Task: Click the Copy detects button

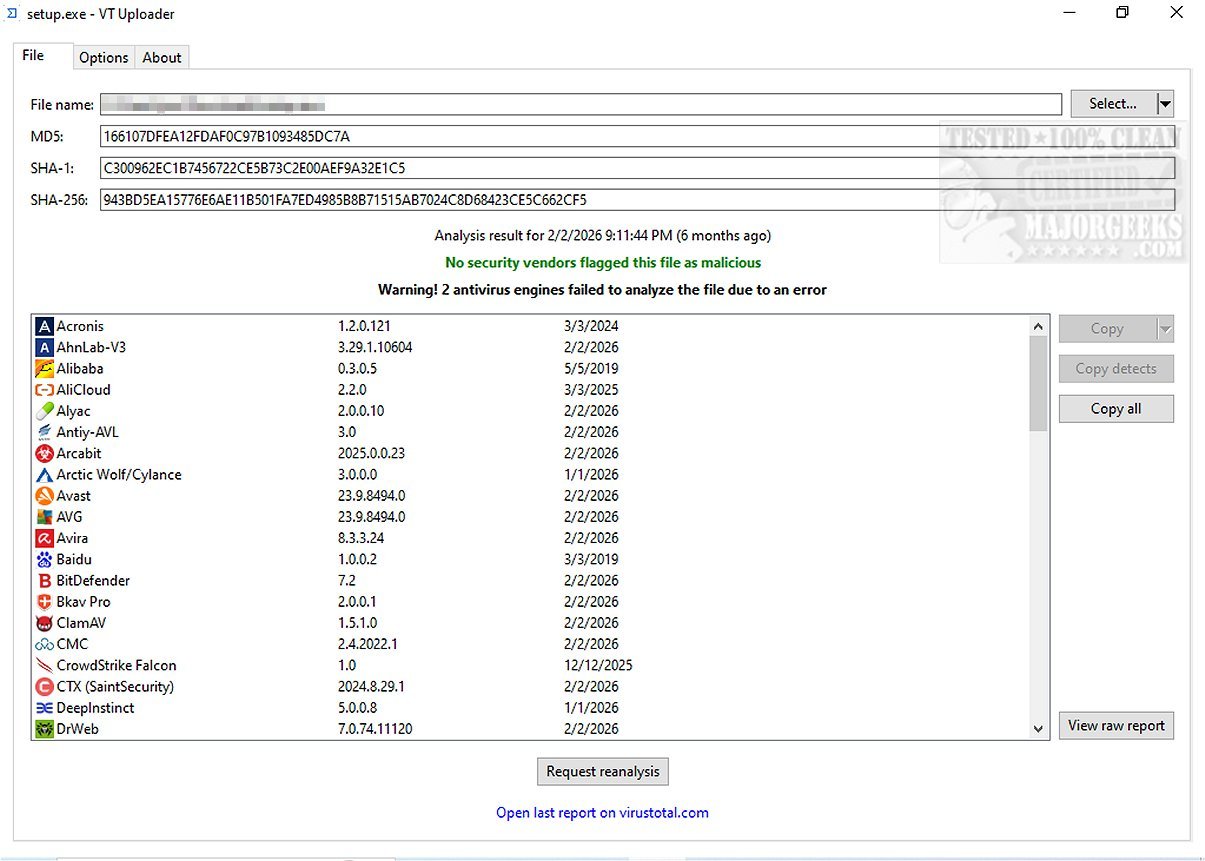Action: 1116,369
